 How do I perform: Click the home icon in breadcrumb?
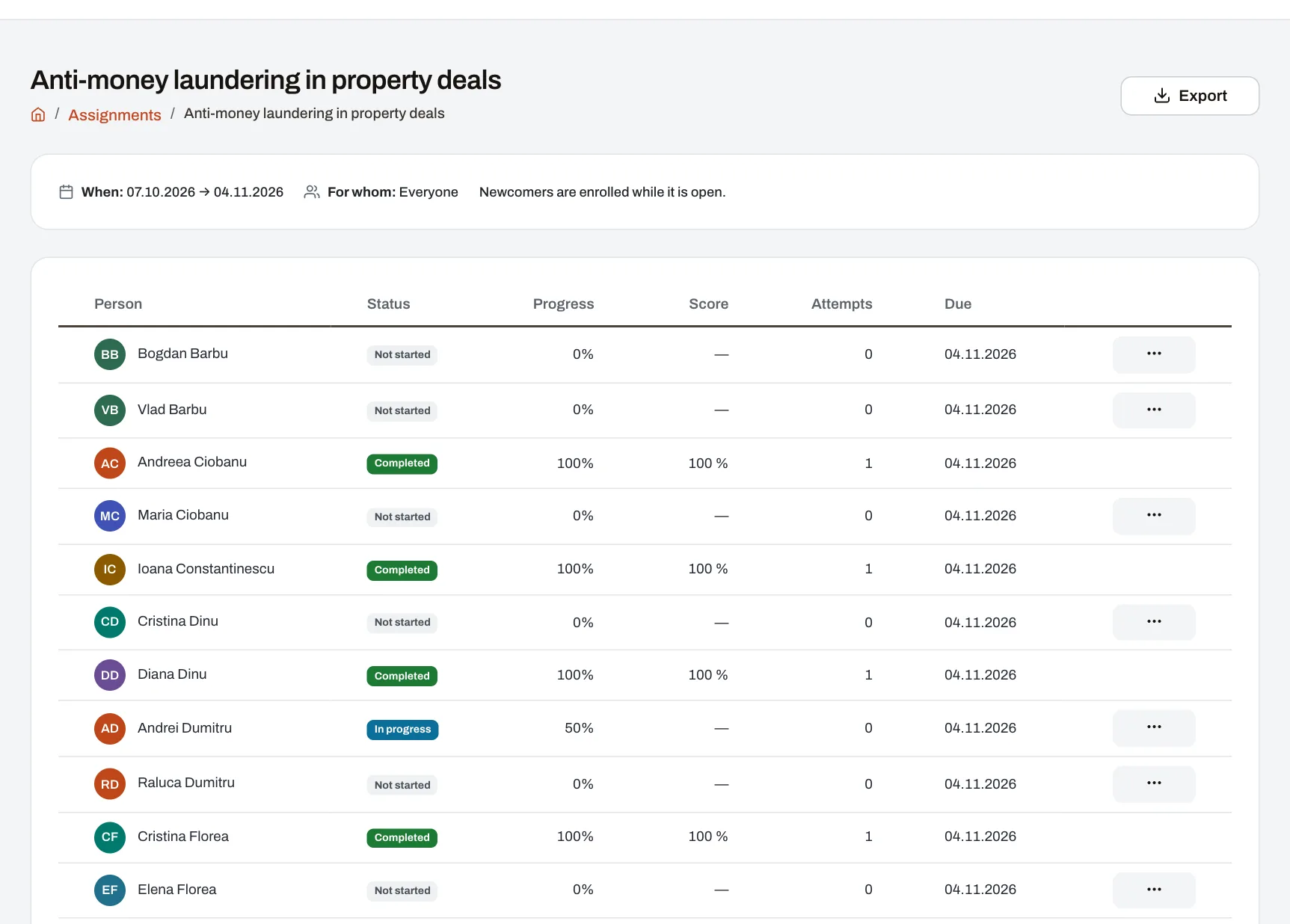(x=38, y=114)
